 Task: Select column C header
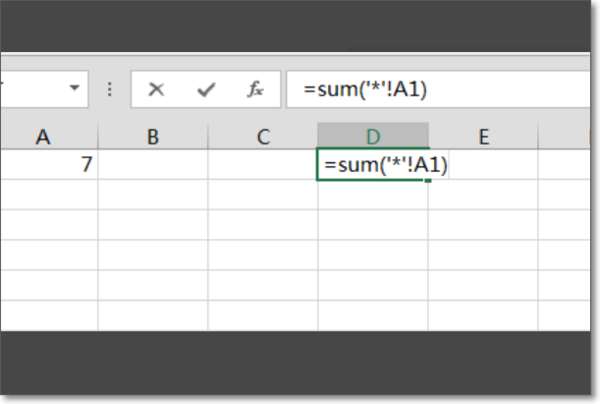263,136
